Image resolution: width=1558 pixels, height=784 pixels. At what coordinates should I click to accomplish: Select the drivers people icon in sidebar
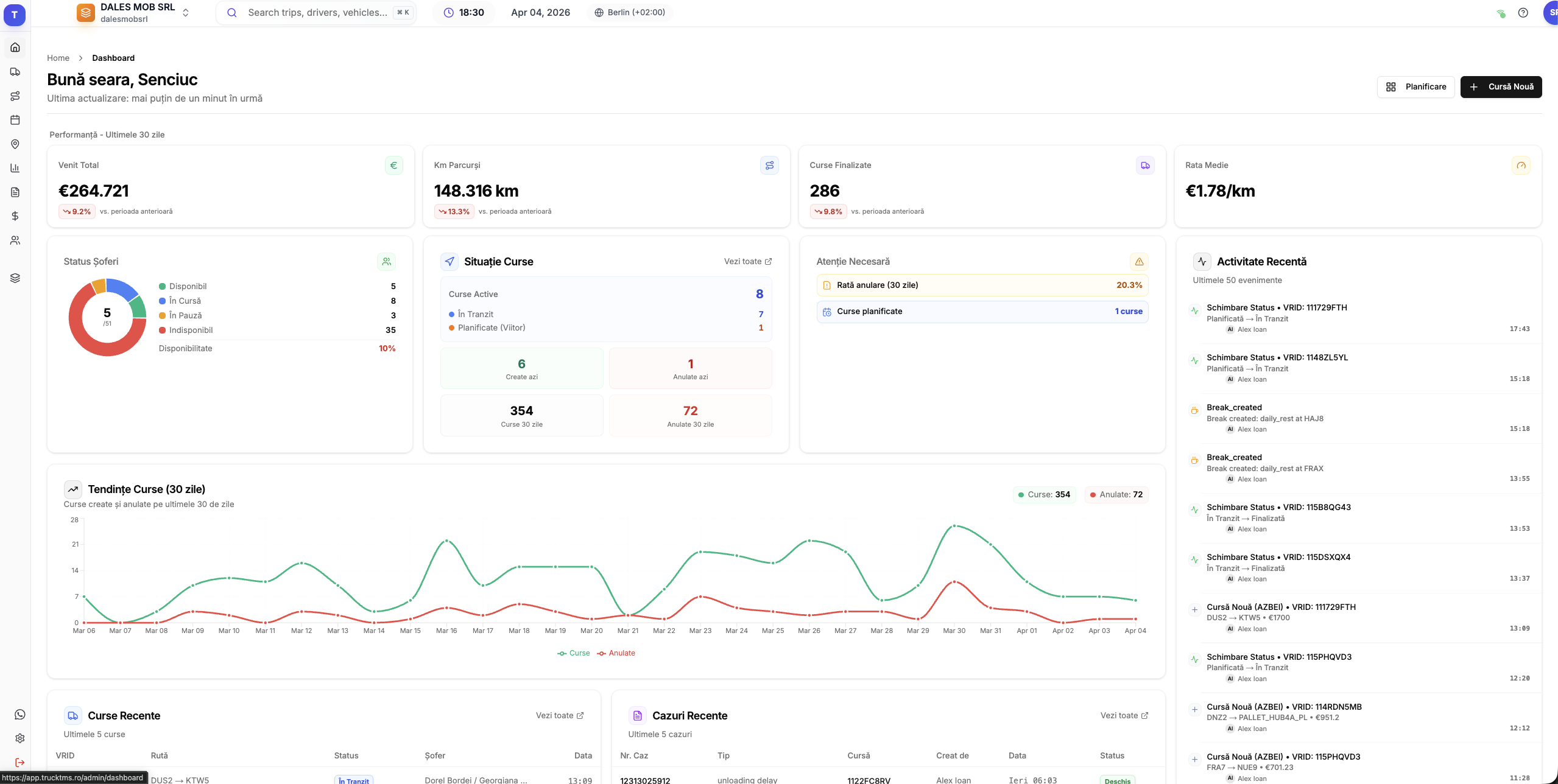15,240
